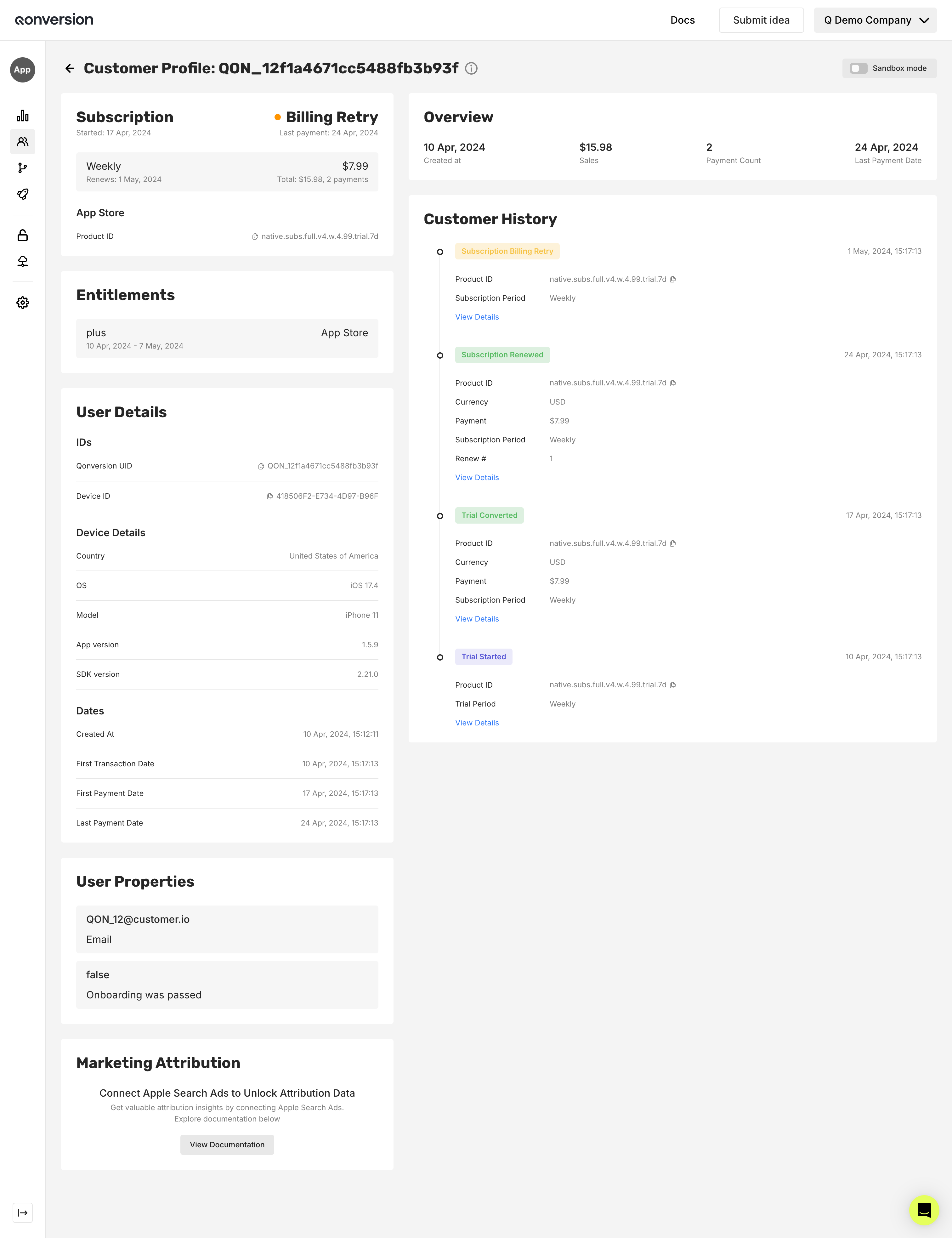Expand the sidebar with bottom arrow
Viewport: 952px width, 1238px height.
click(23, 1212)
